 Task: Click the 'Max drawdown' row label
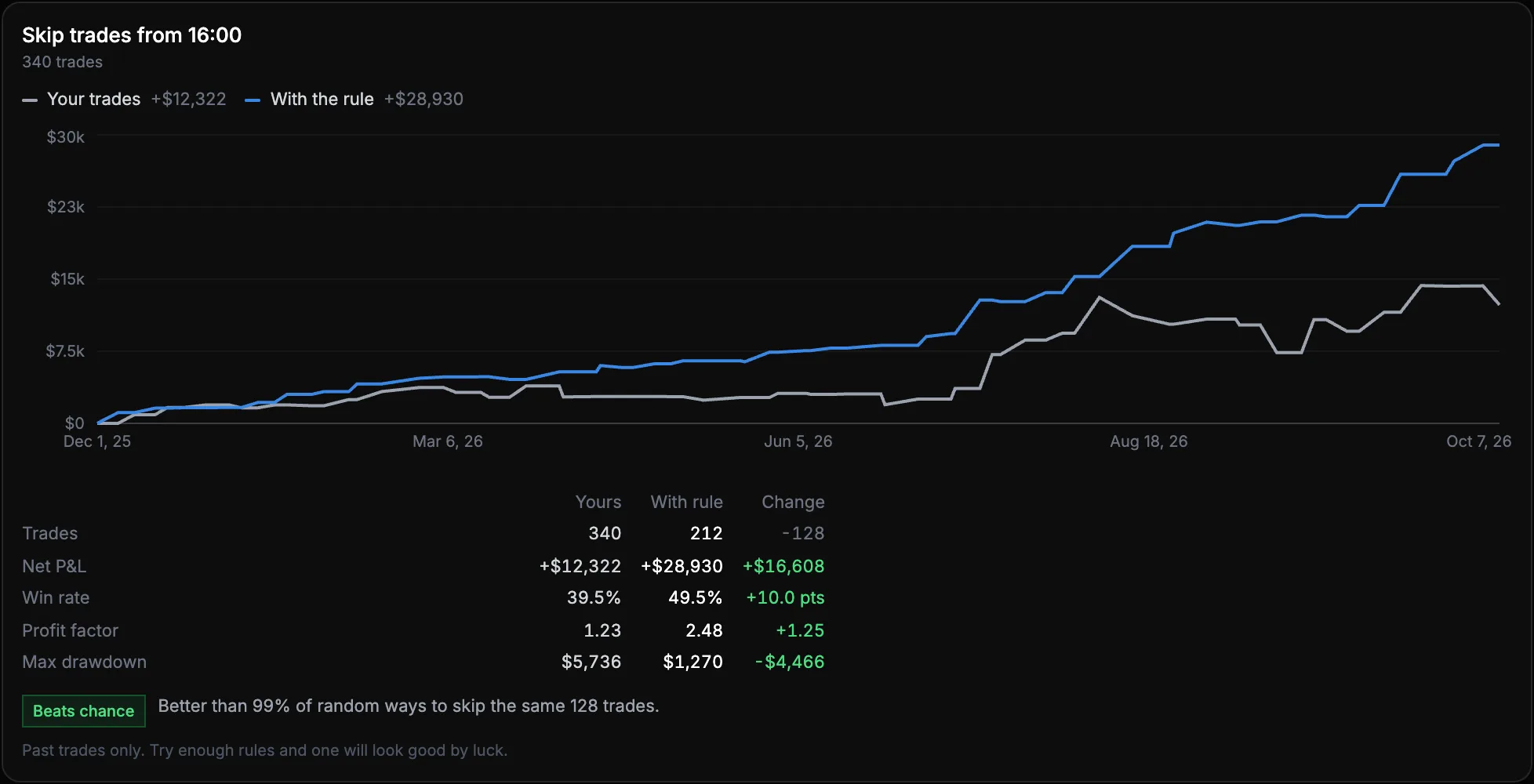coord(84,662)
